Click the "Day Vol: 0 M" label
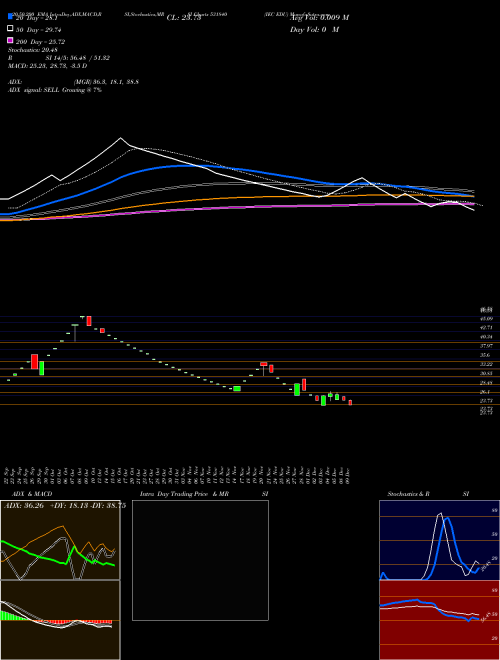Viewport: 500px width, 660px height. point(314,29)
